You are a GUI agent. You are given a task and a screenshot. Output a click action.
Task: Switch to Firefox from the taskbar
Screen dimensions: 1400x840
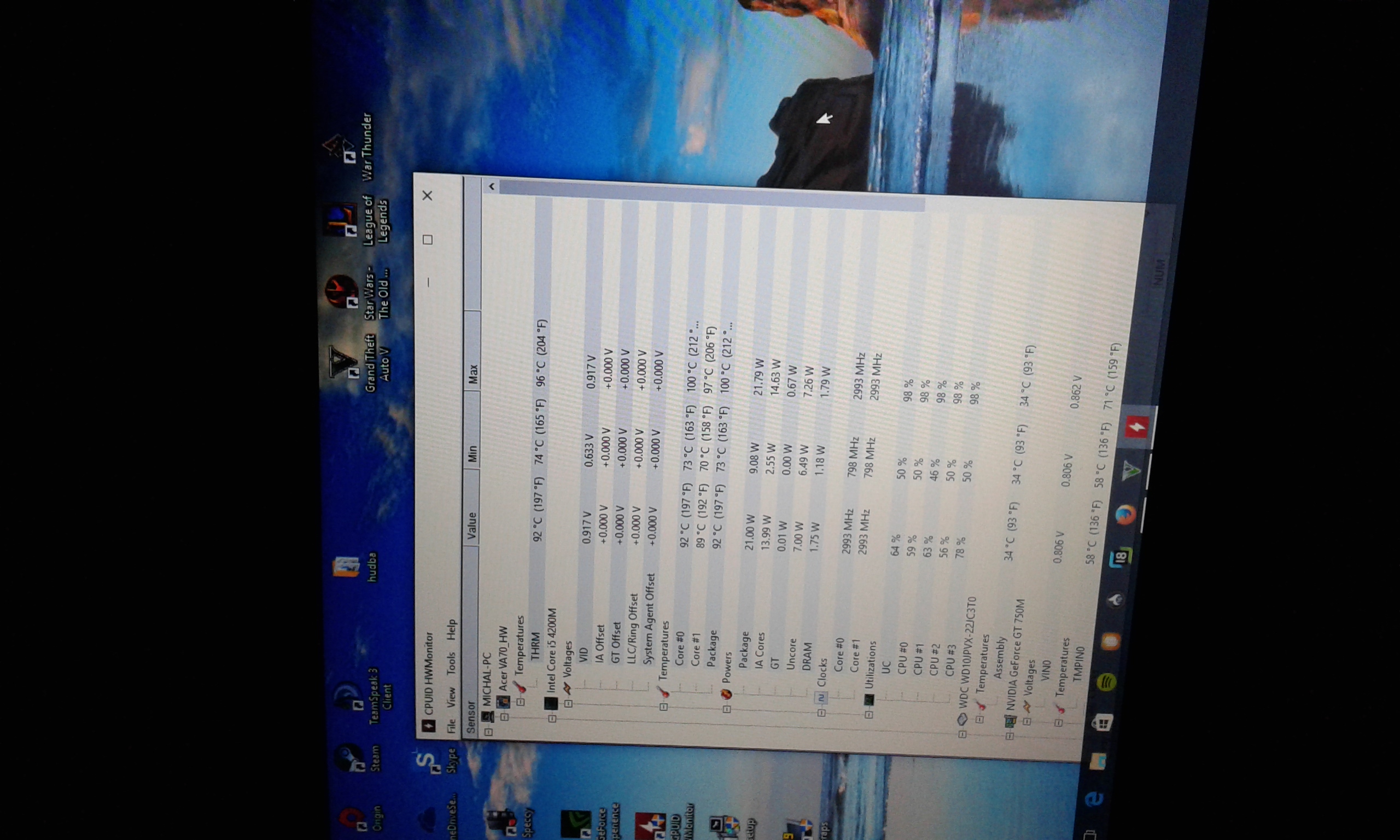[1126, 516]
